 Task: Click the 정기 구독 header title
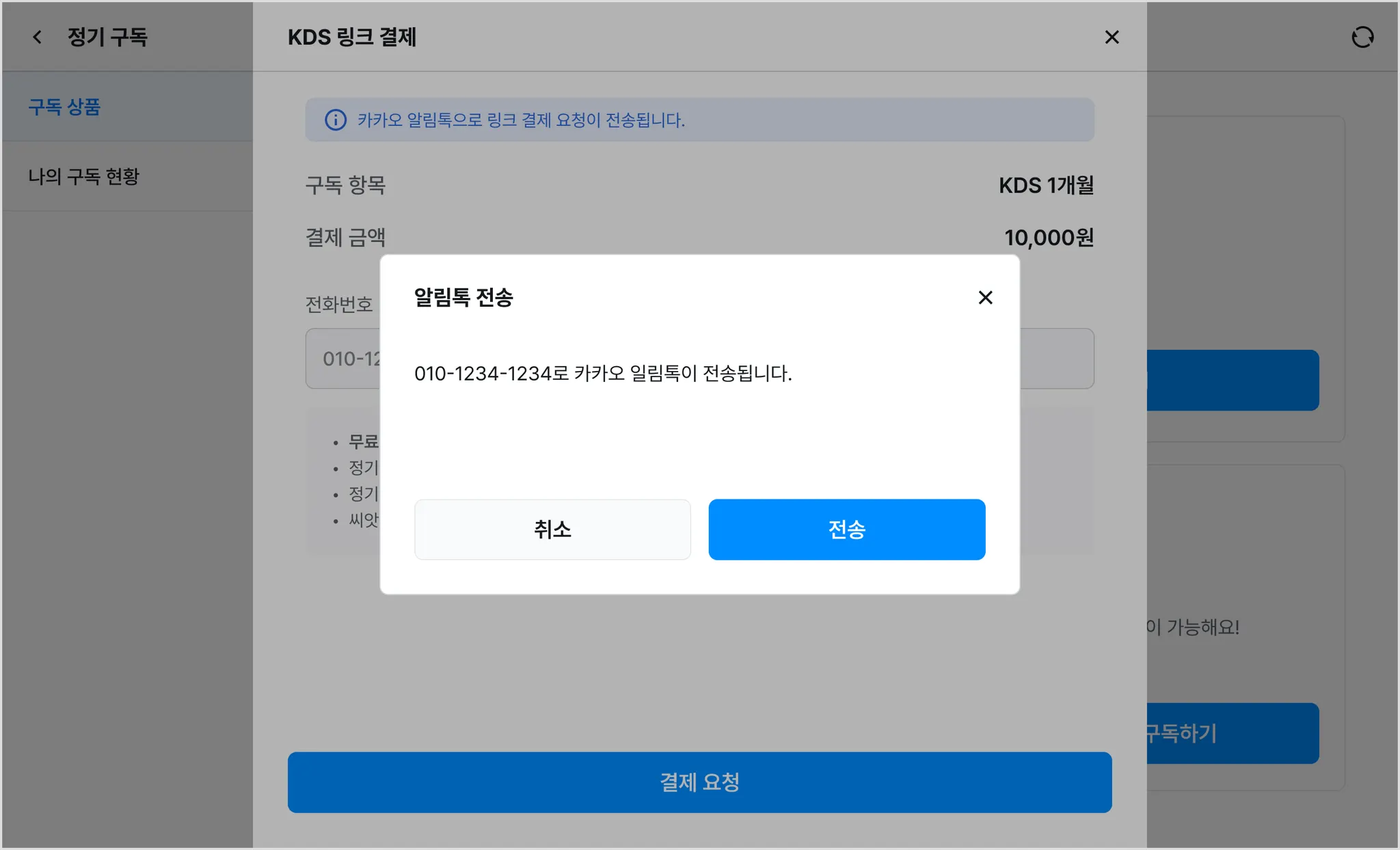[x=107, y=37]
